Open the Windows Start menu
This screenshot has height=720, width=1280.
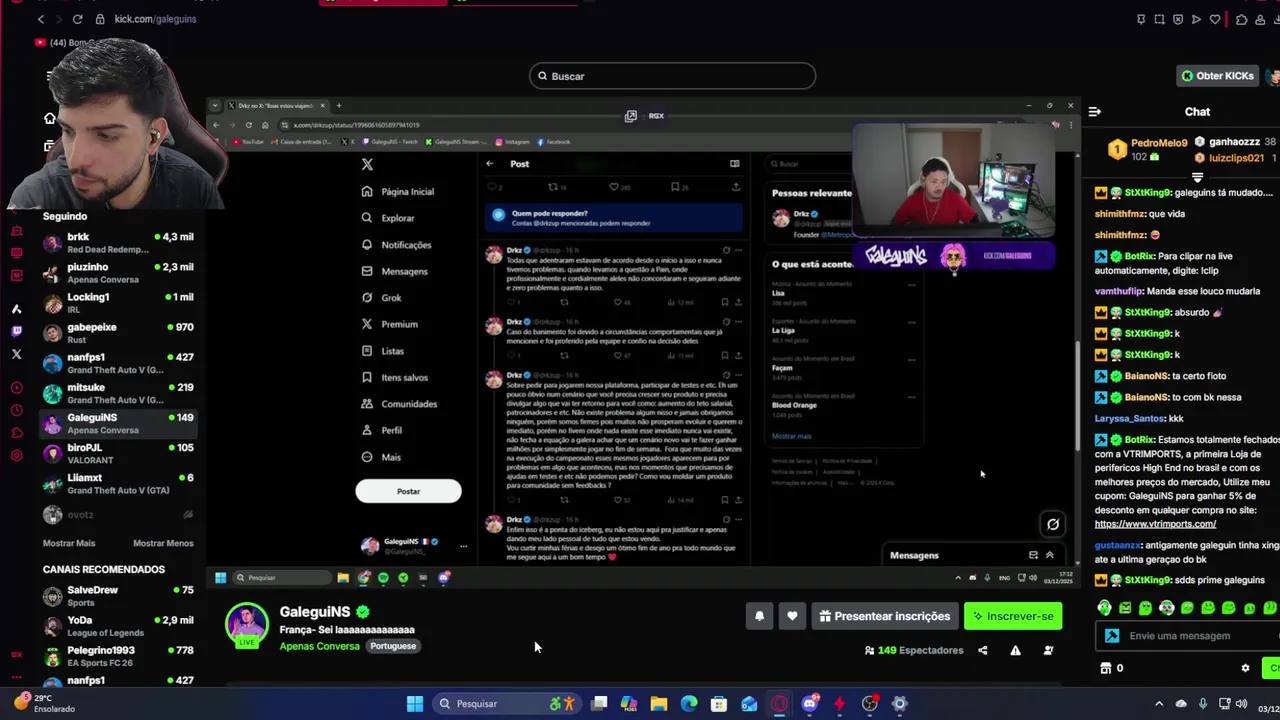(x=414, y=704)
